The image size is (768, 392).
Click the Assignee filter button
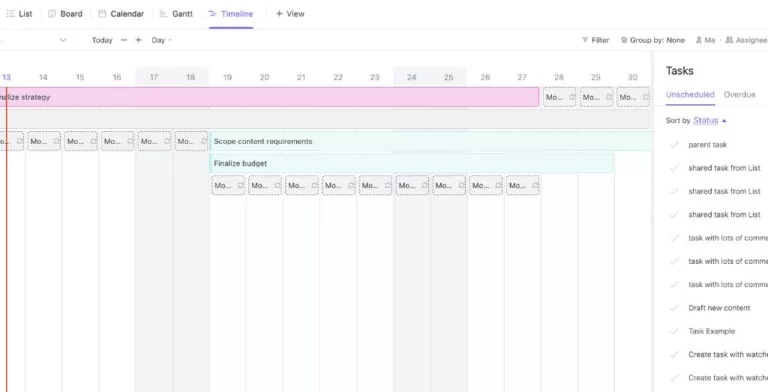pyautogui.click(x=746, y=40)
